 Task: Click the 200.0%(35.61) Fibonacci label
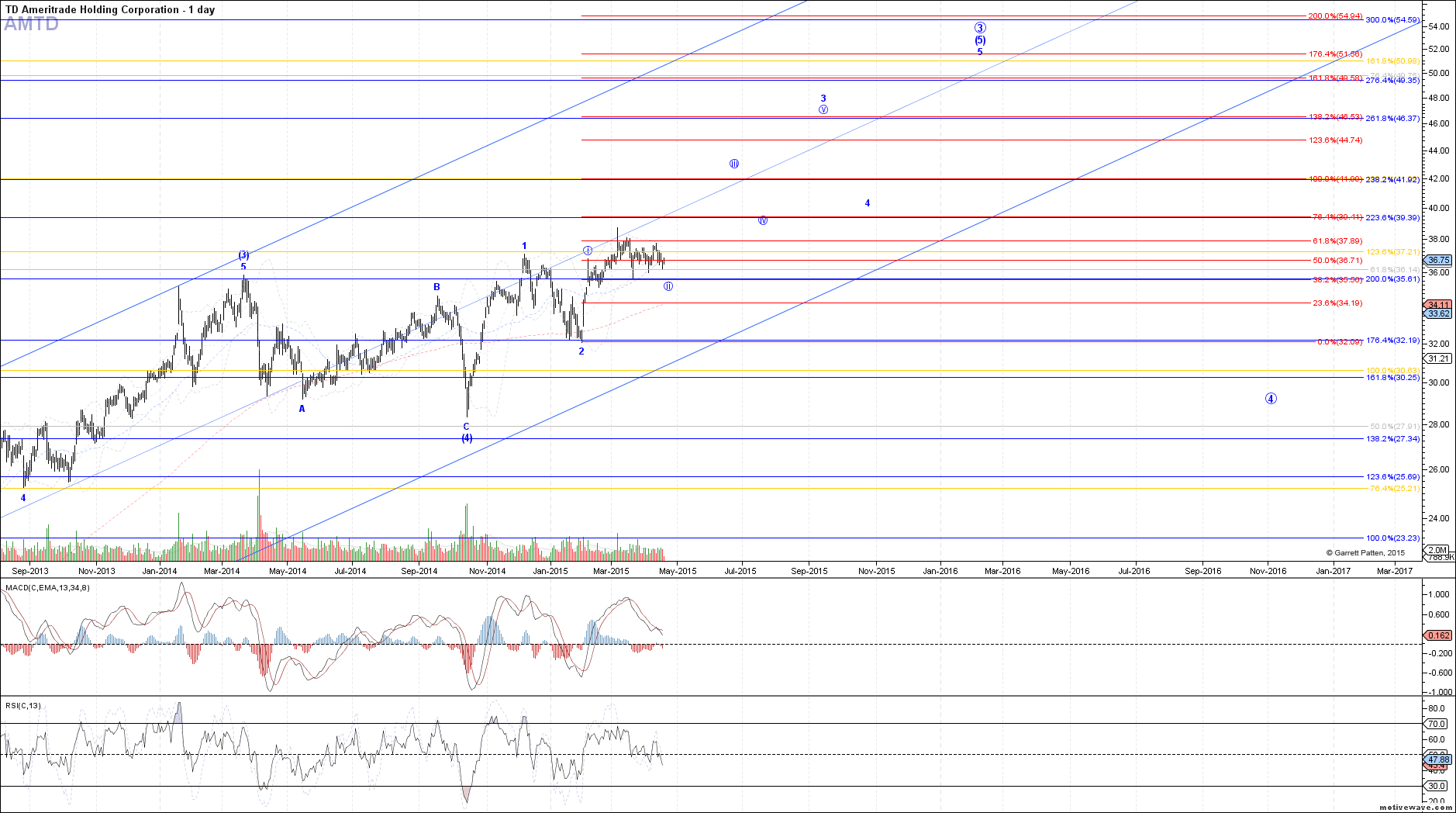[1392, 279]
